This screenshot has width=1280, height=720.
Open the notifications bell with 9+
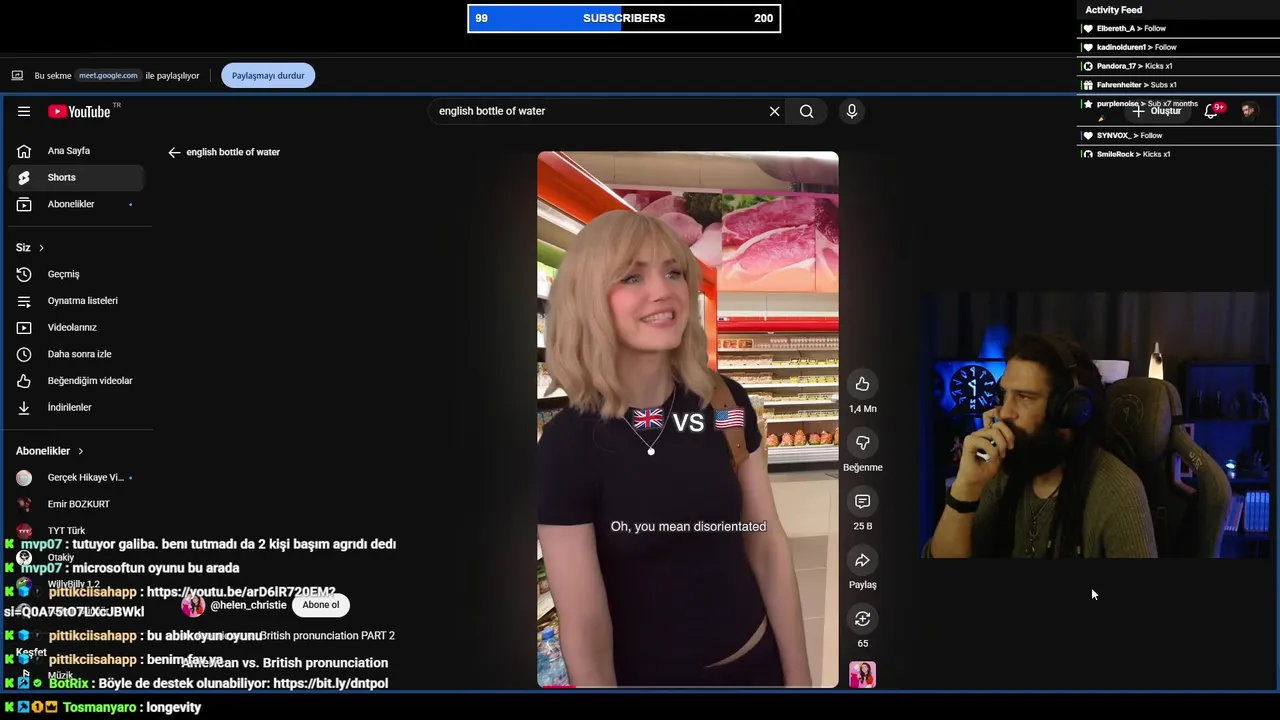pos(1212,111)
